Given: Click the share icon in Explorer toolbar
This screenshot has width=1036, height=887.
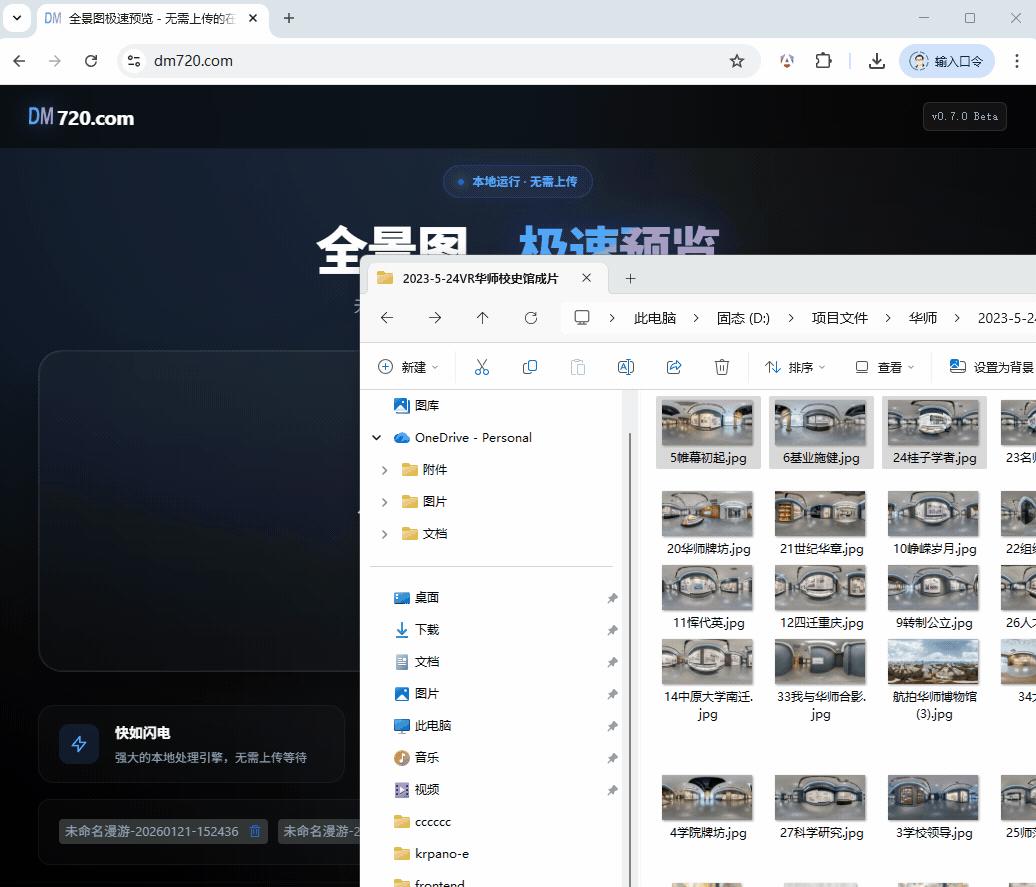Looking at the screenshot, I should pyautogui.click(x=674, y=367).
